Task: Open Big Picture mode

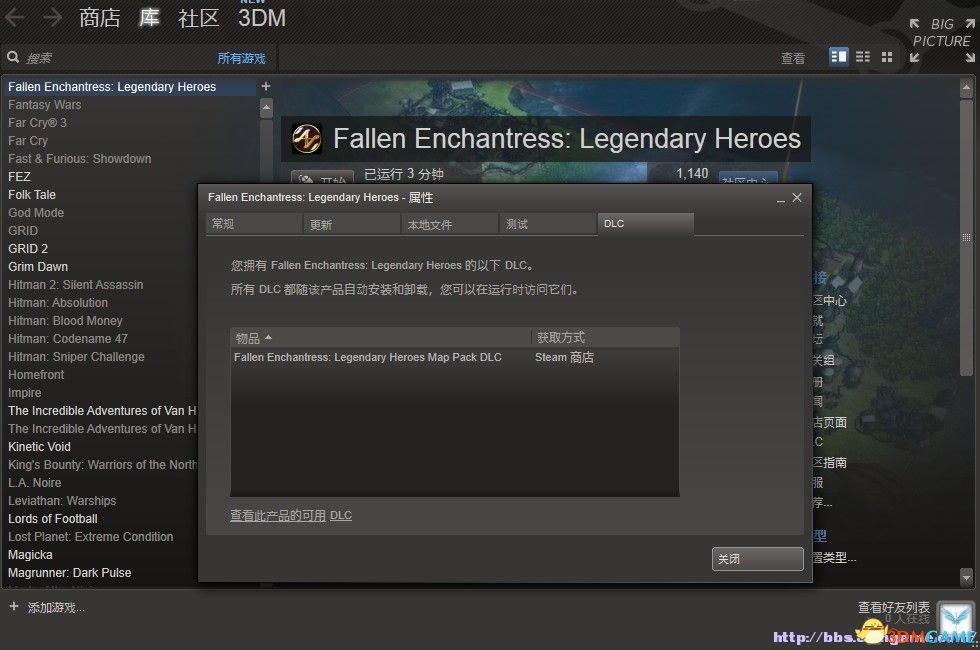Action: tap(941, 41)
